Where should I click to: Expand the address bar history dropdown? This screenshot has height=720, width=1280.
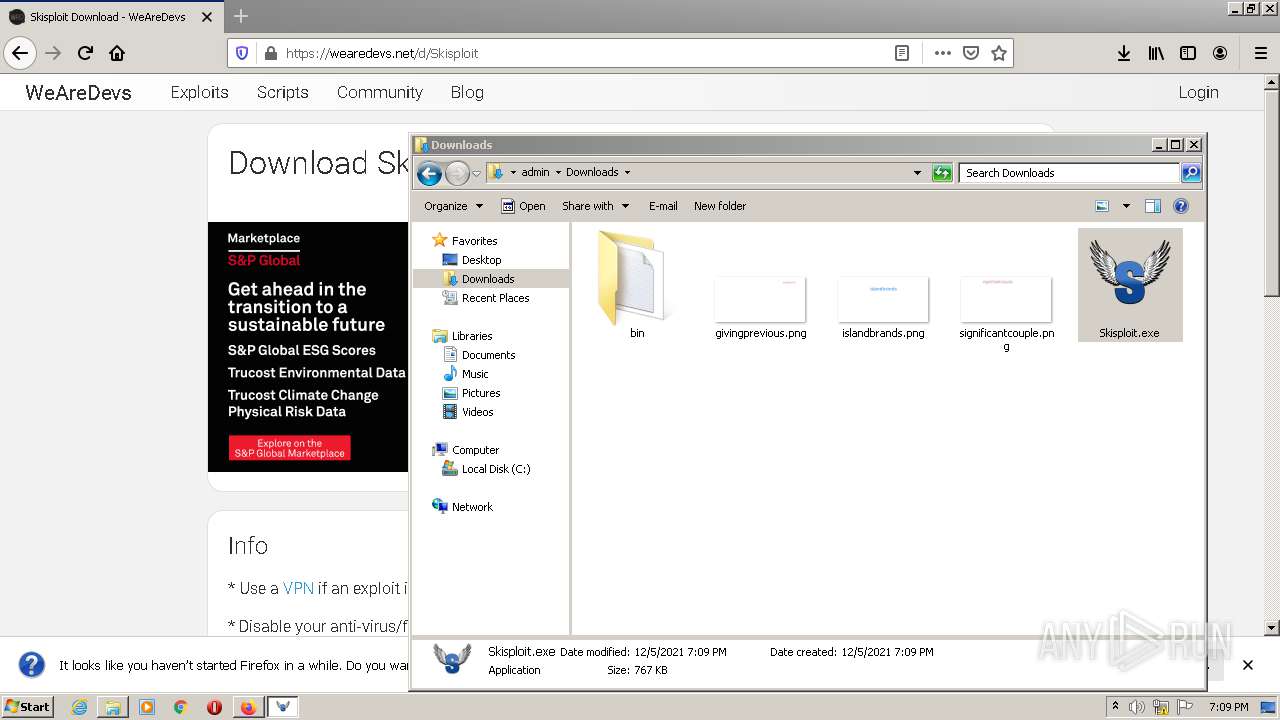(x=917, y=172)
